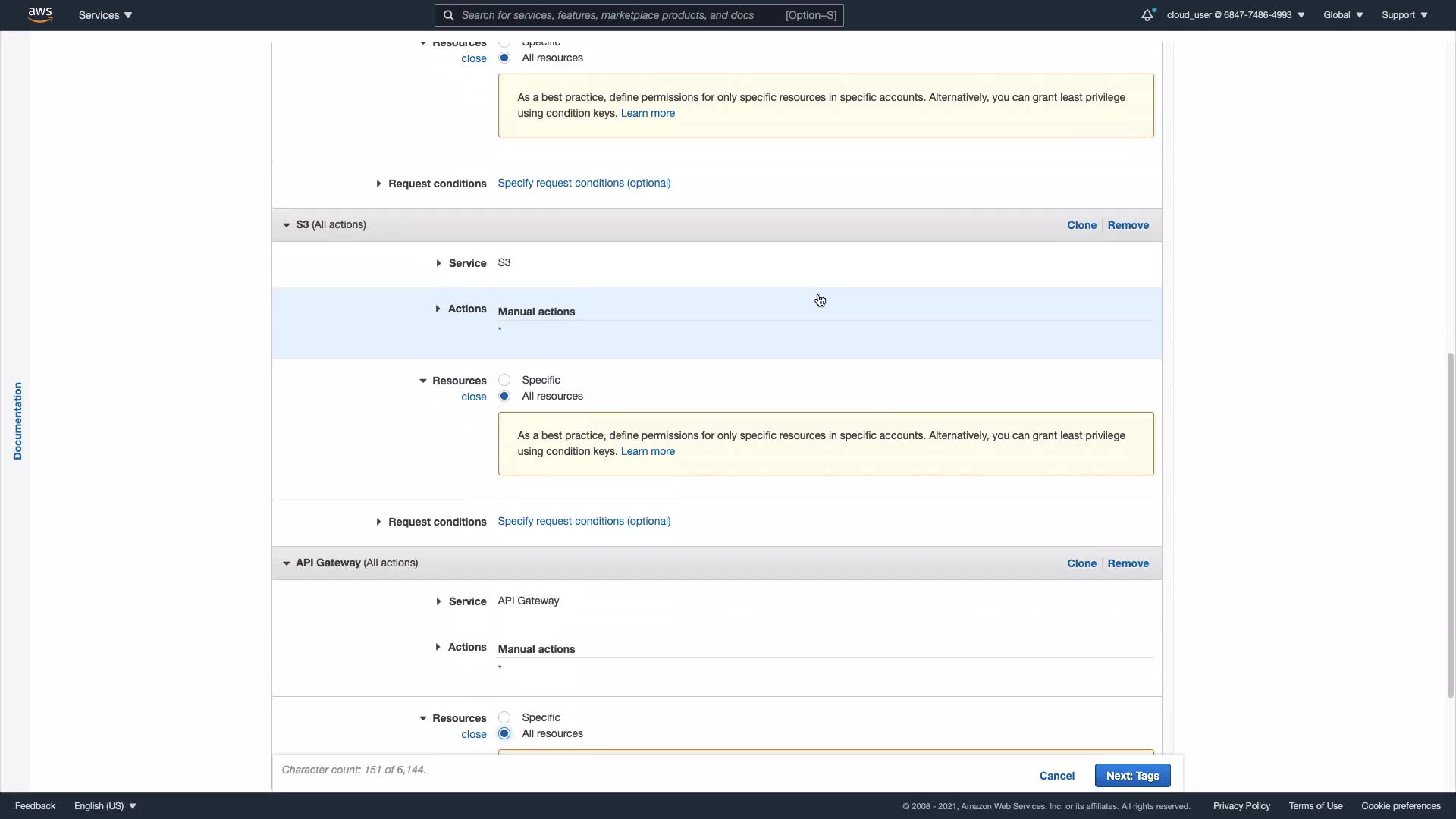Open the Support menu
1456x819 pixels.
point(1404,15)
